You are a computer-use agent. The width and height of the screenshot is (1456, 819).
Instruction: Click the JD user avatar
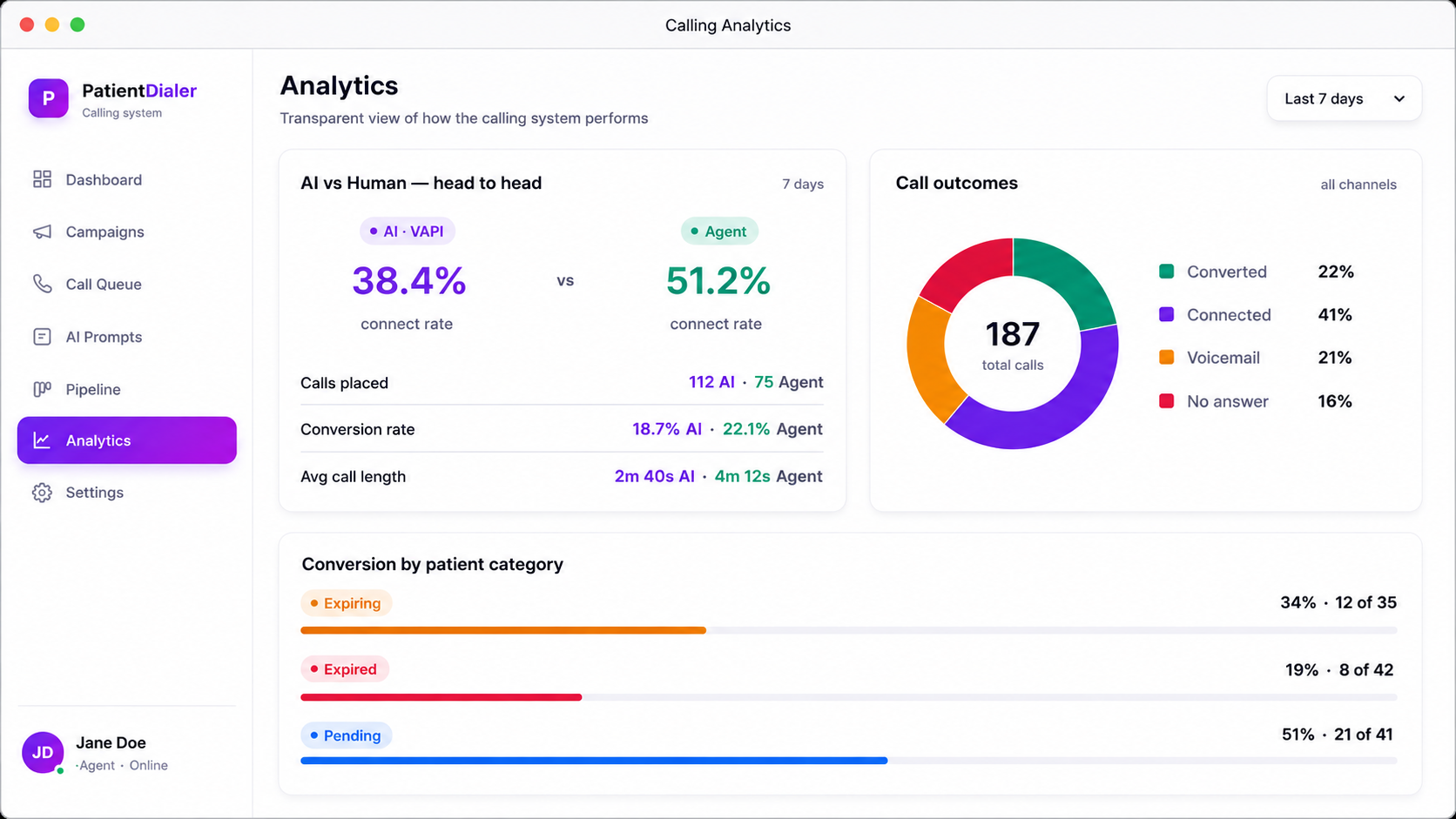point(43,753)
